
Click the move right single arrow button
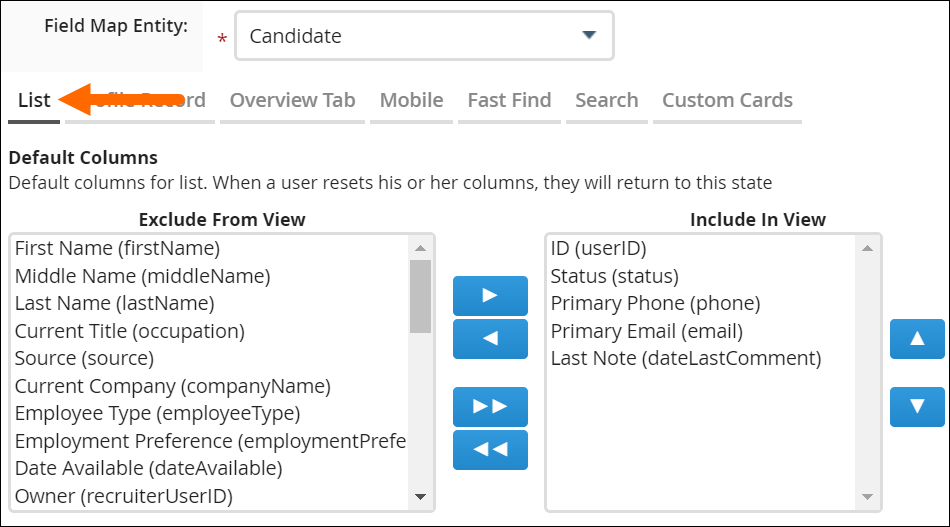click(490, 295)
